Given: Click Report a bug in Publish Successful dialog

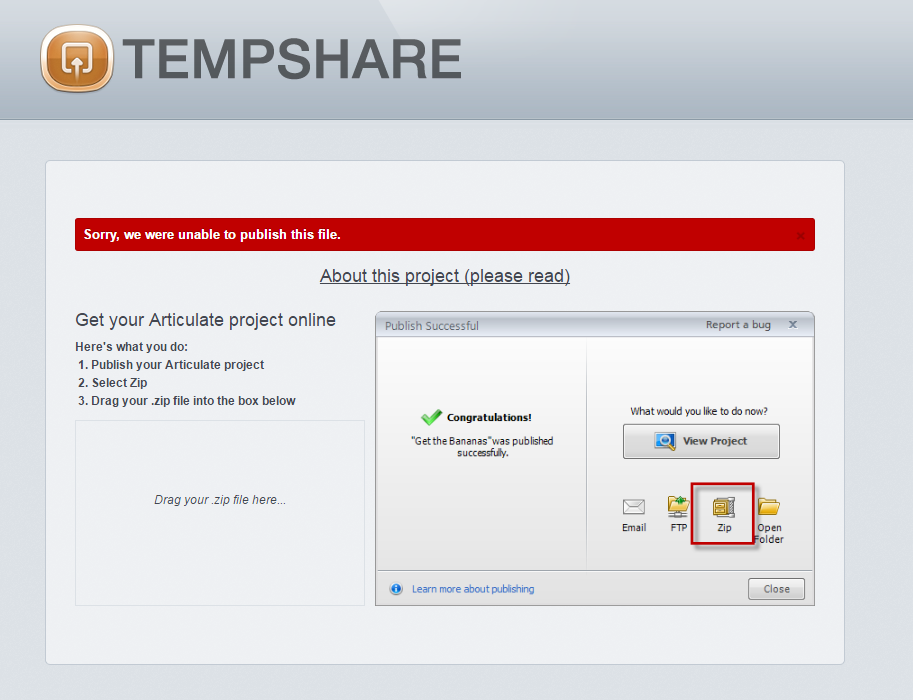Looking at the screenshot, I should pos(738,325).
